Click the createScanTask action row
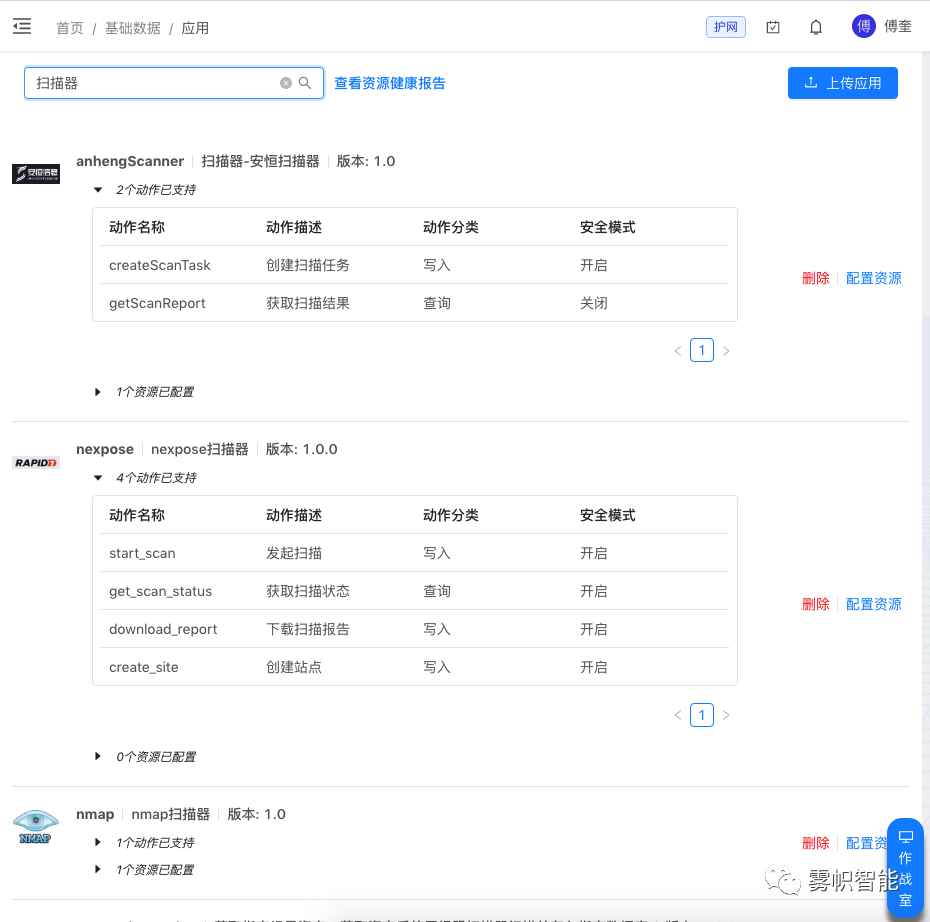The image size is (930, 922). tap(415, 265)
